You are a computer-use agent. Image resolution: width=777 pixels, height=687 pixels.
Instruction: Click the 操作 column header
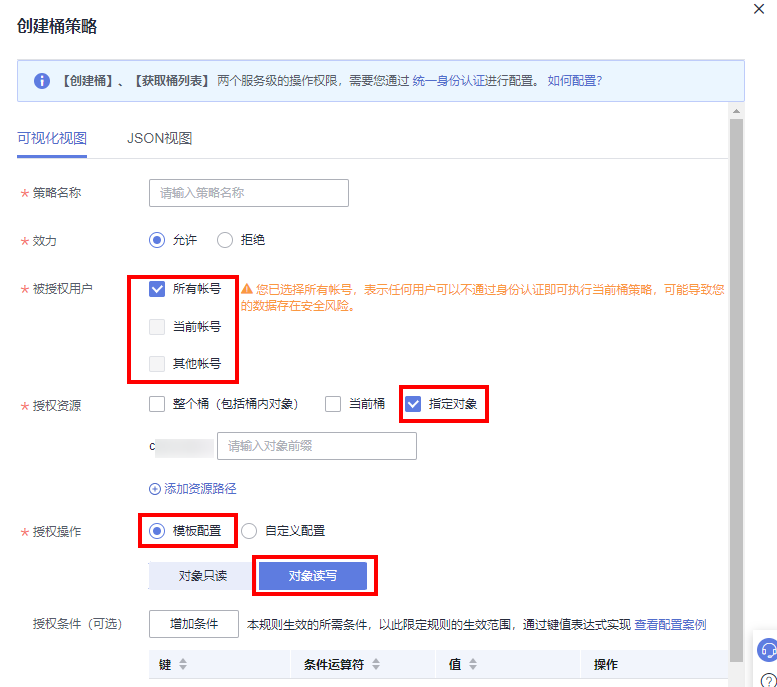tap(606, 665)
